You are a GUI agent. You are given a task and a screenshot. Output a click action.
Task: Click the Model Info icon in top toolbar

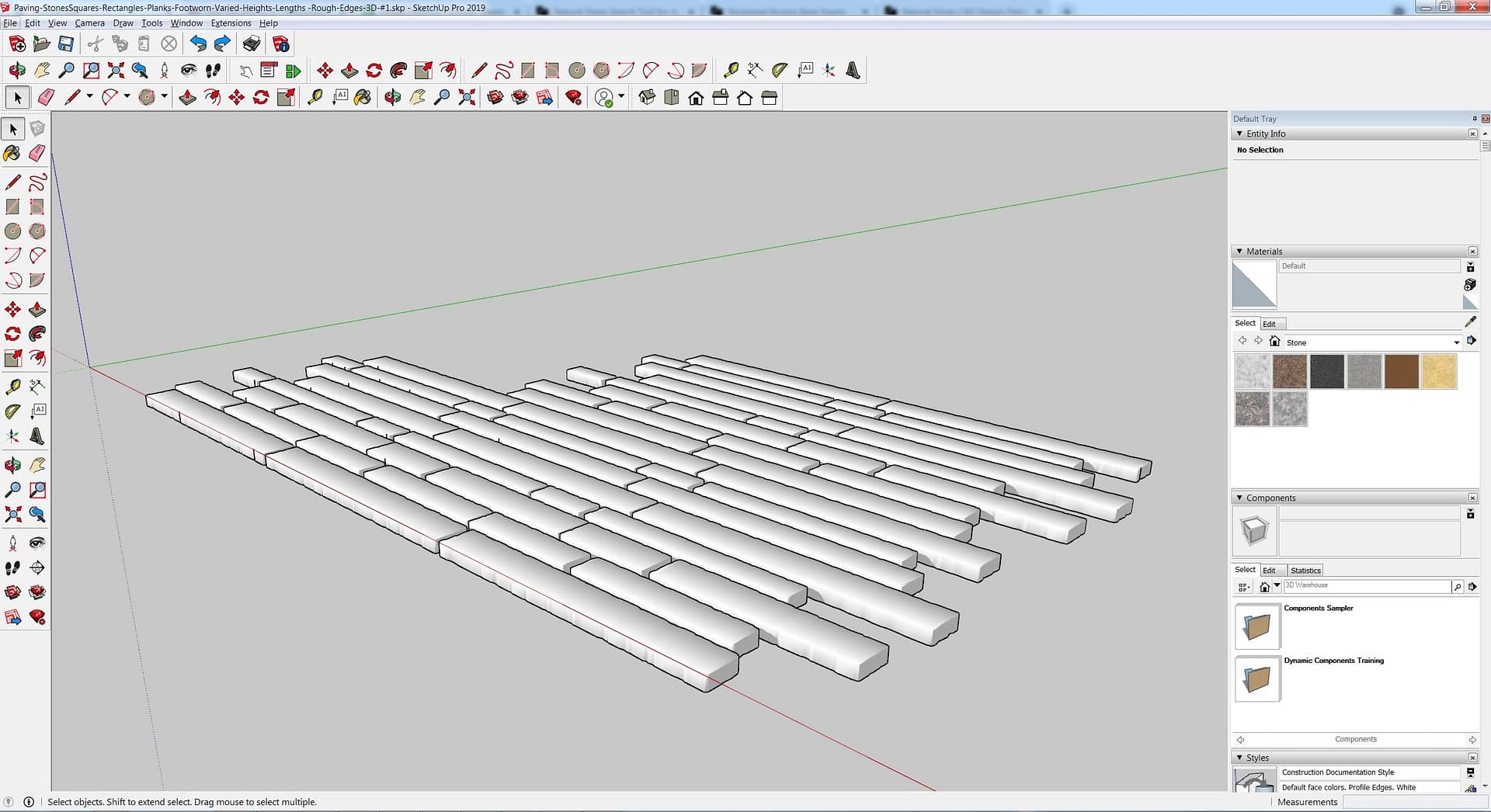click(281, 43)
